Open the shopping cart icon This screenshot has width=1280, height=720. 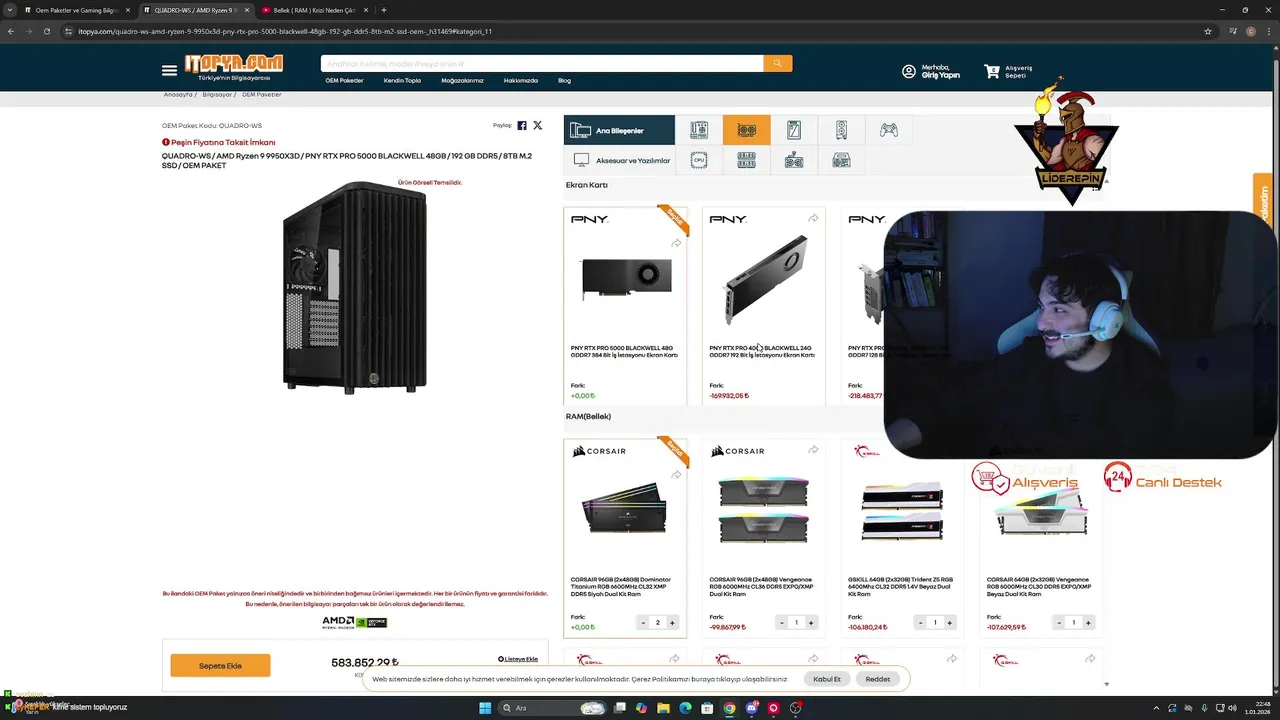click(992, 72)
